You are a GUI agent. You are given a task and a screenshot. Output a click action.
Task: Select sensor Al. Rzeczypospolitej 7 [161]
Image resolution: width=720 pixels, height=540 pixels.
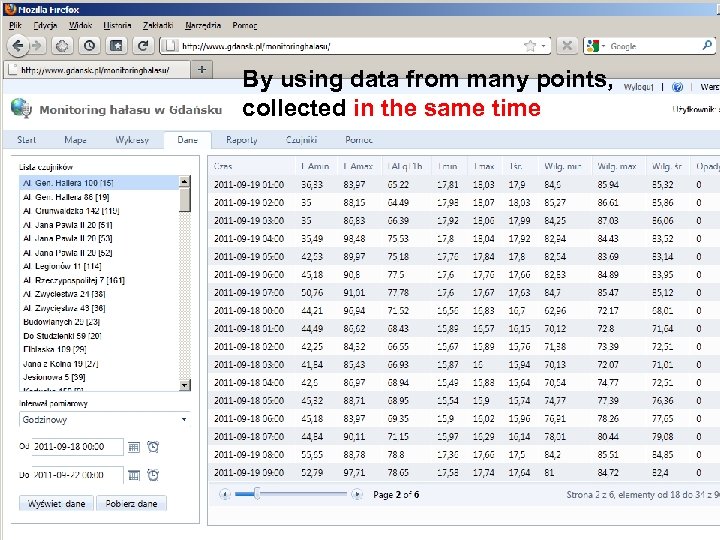point(99,280)
